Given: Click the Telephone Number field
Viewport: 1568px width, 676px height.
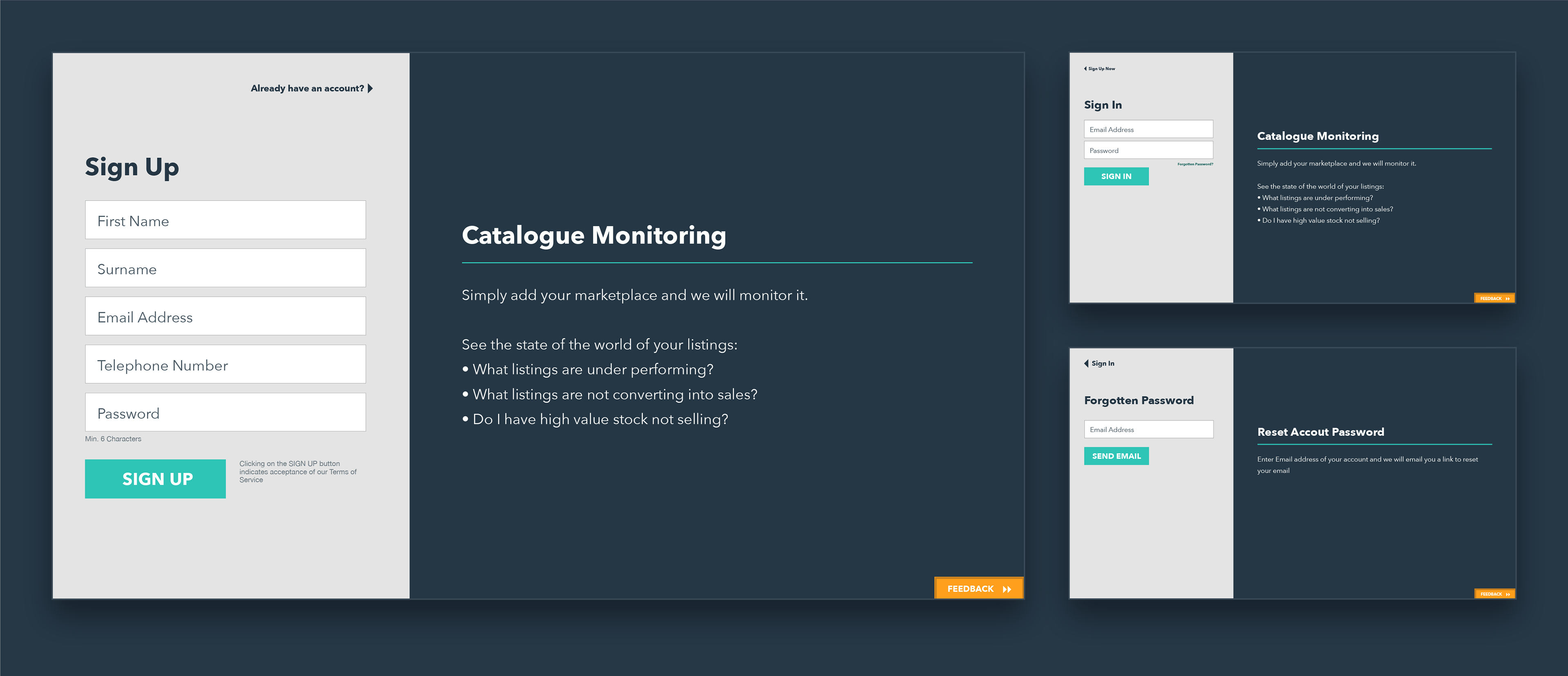Looking at the screenshot, I should [225, 365].
